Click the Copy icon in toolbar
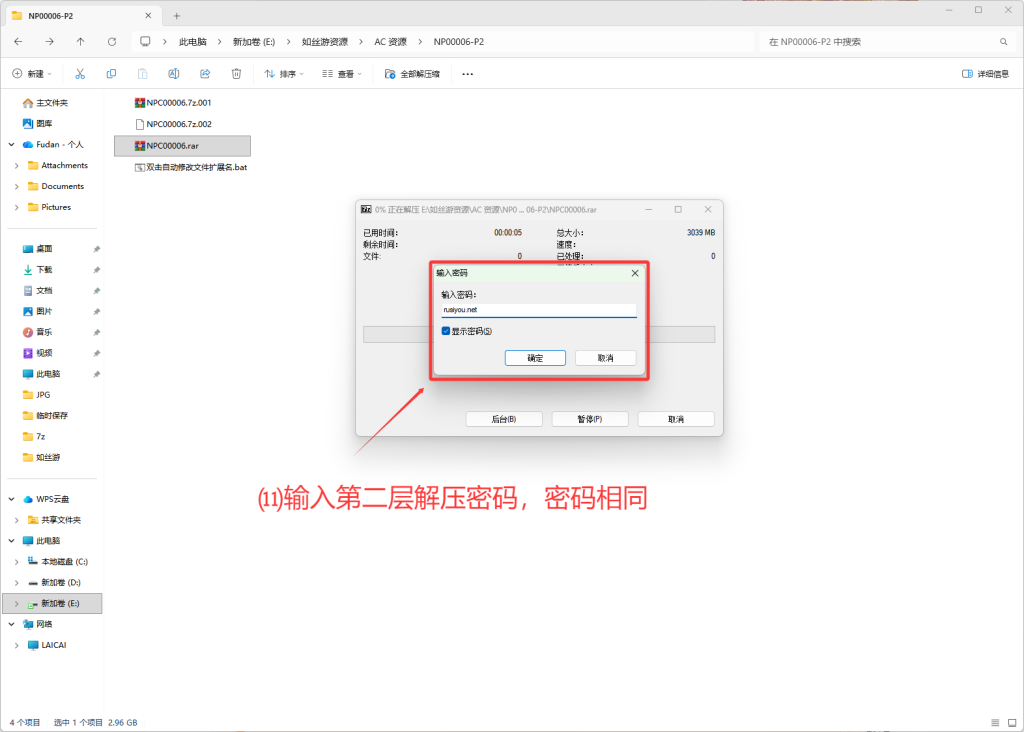 point(111,74)
